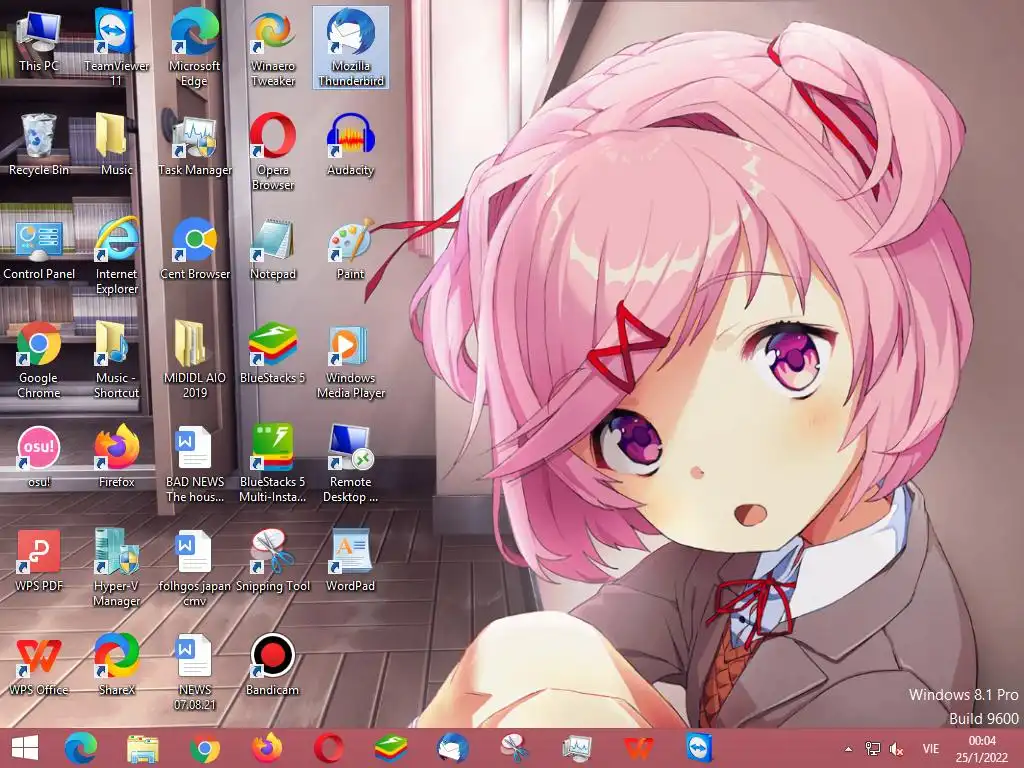Open Task Manager from the taskbar
Image resolution: width=1024 pixels, height=768 pixels.
pyautogui.click(x=577, y=748)
